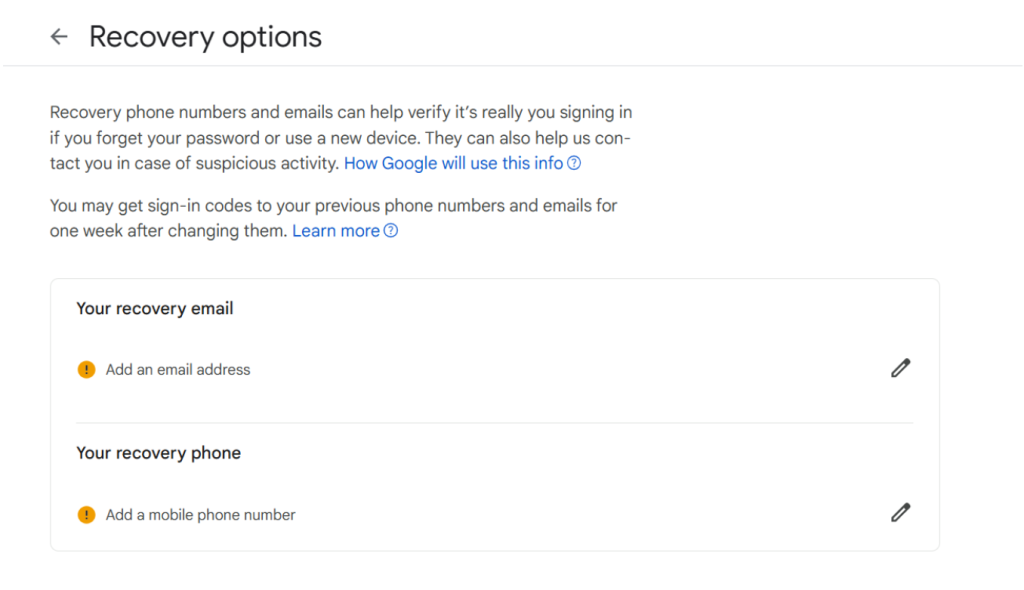
Task: Open the 'How Google will use this info' link
Action: pos(453,163)
